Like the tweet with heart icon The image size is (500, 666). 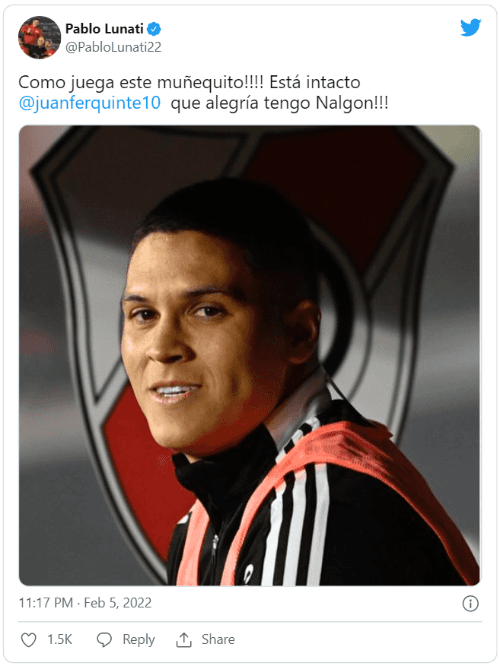pyautogui.click(x=29, y=640)
